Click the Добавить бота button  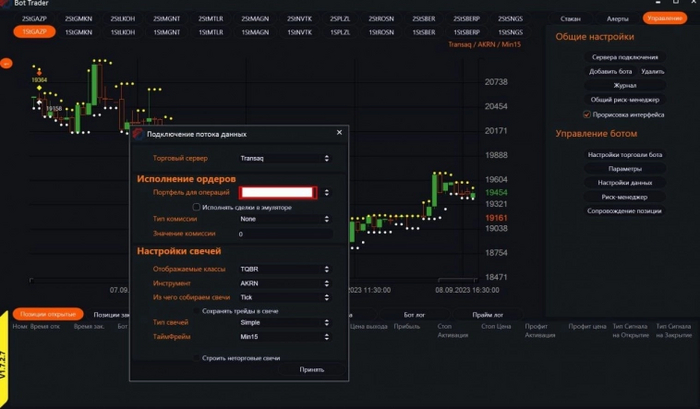610,71
